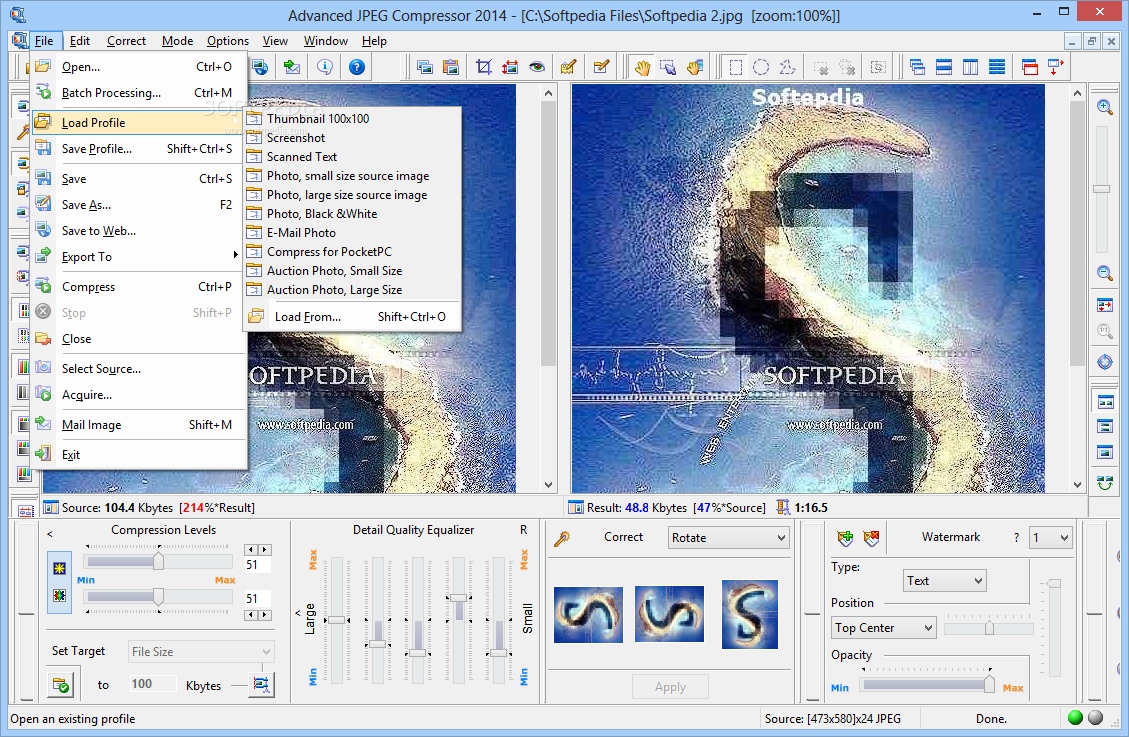Image resolution: width=1129 pixels, height=737 pixels.
Task: Click the tile horizontally windows icon
Action: [x=944, y=68]
